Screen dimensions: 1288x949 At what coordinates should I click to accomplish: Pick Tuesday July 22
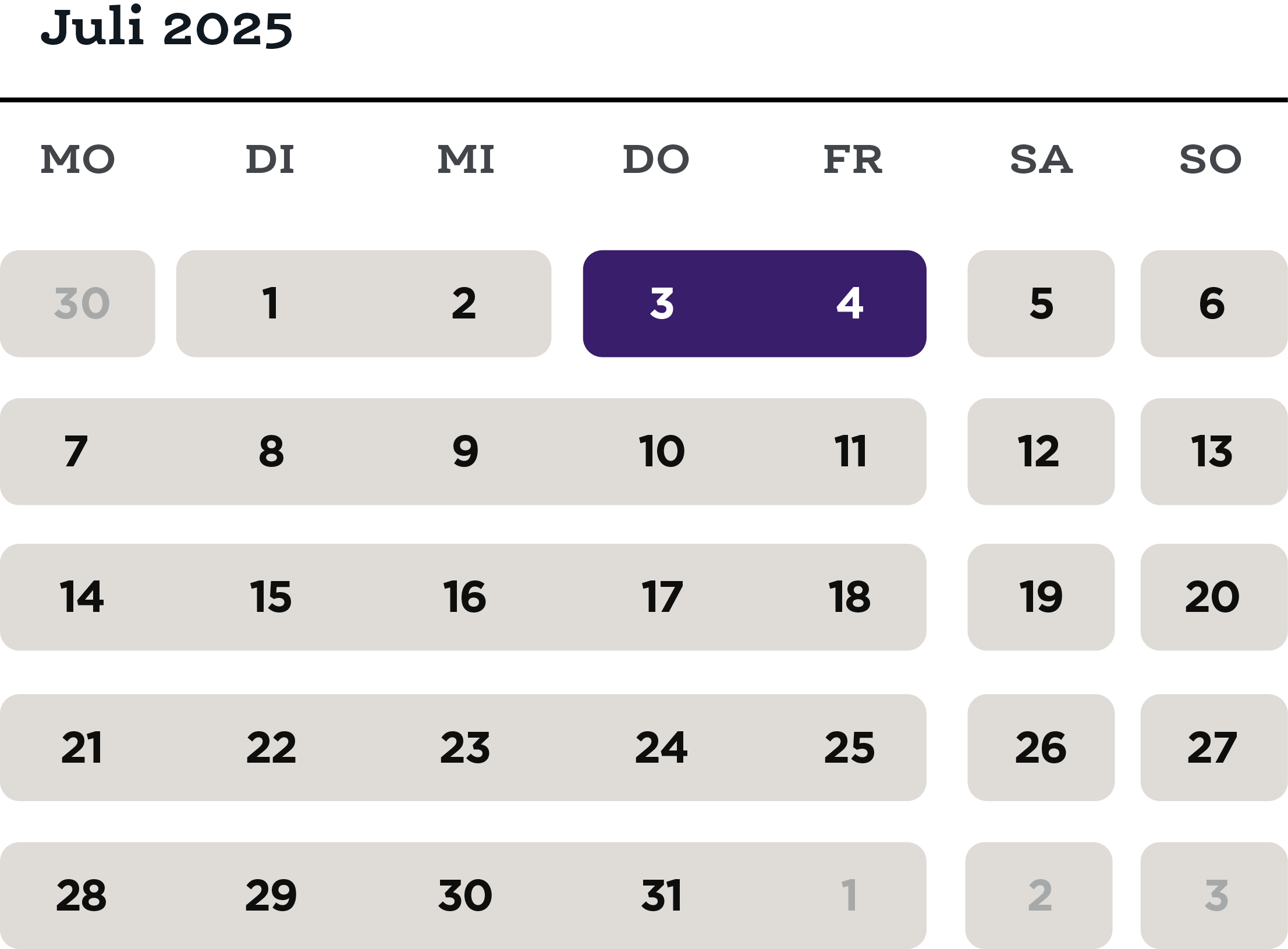tap(271, 748)
